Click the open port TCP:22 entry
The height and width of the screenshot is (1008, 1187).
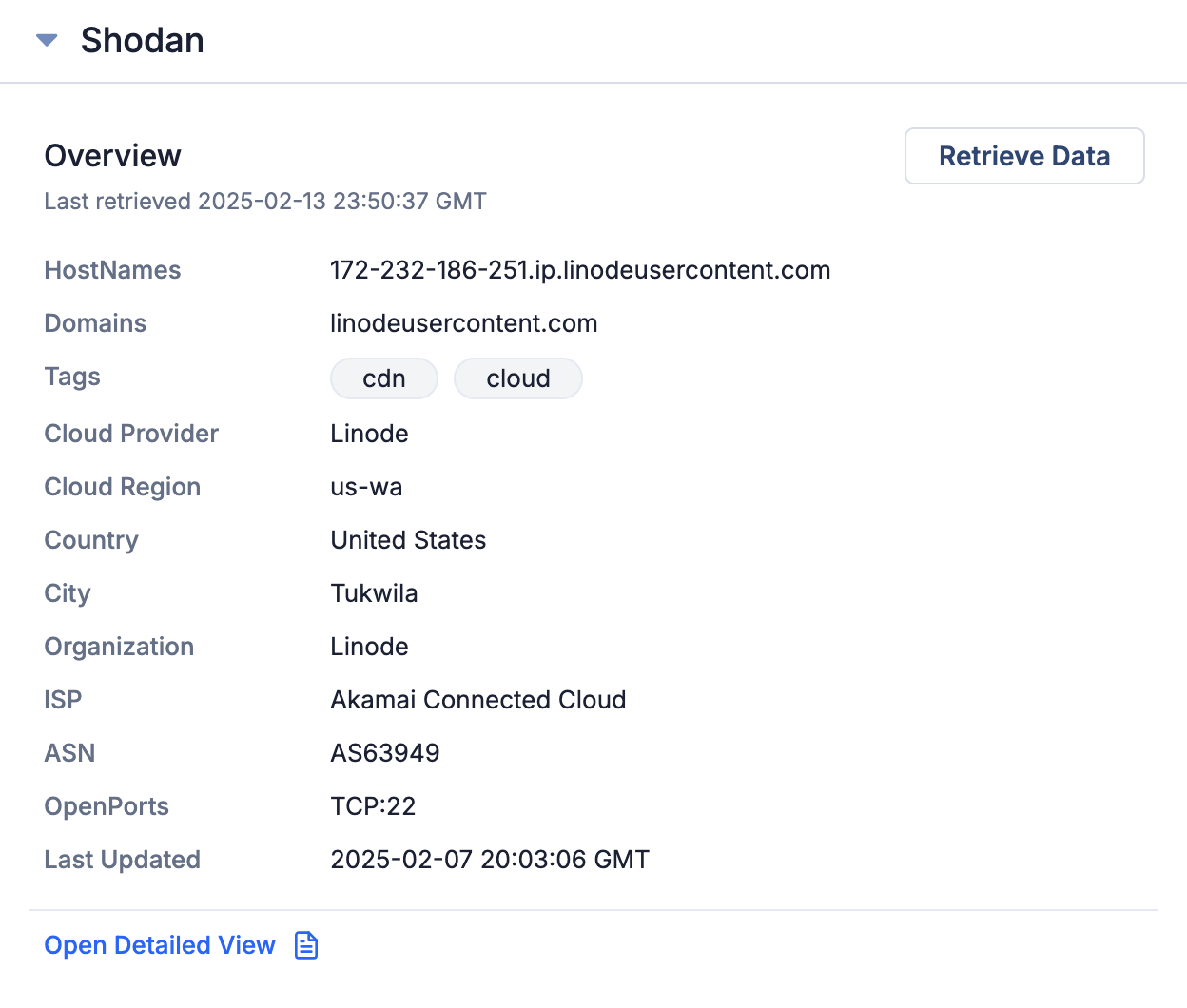click(373, 805)
